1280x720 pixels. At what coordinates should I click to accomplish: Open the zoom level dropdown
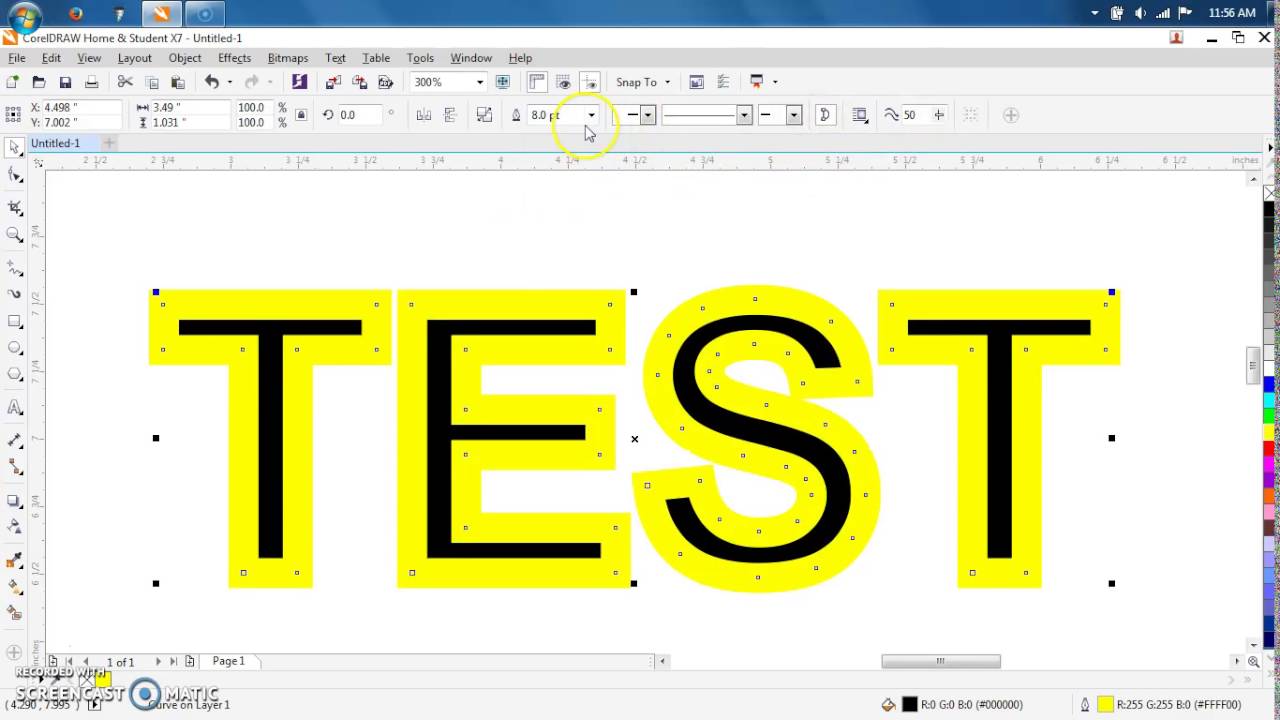pos(479,82)
